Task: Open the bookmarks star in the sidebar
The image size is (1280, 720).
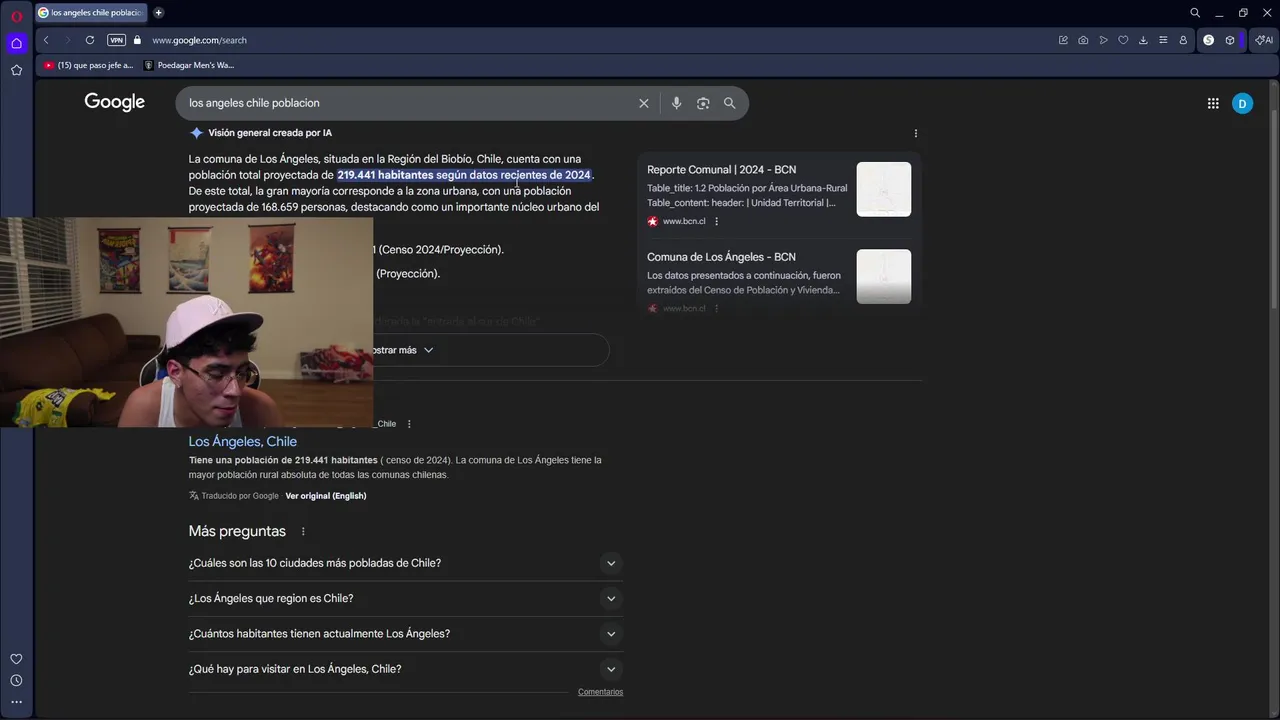Action: coord(16,70)
